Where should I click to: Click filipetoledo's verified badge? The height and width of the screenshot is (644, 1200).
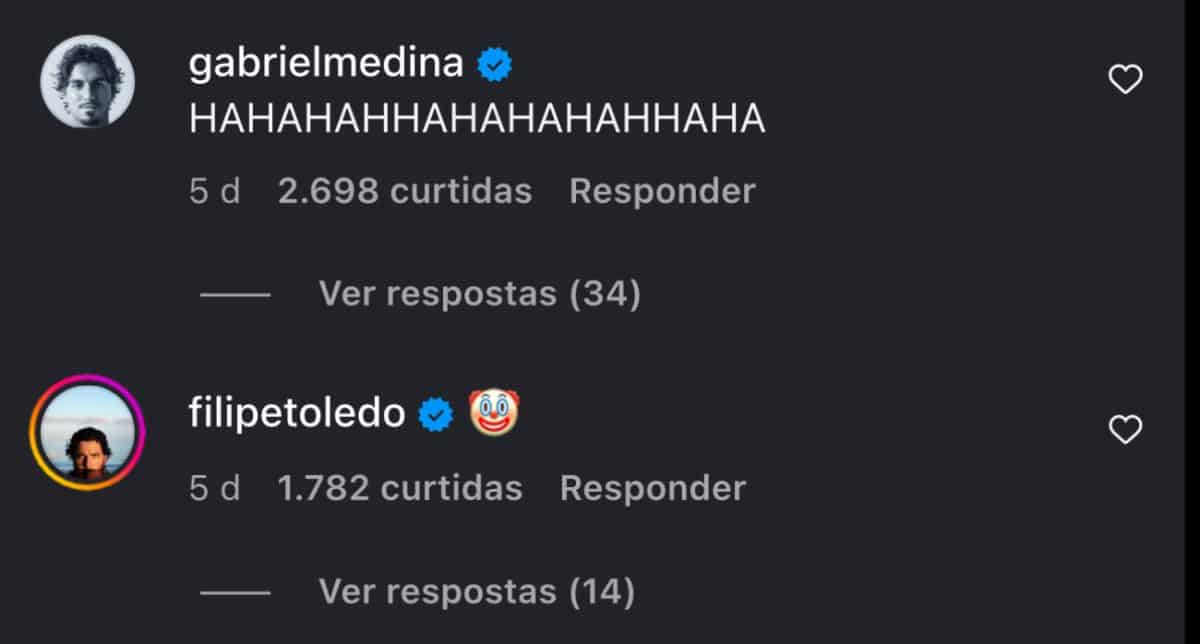[435, 414]
